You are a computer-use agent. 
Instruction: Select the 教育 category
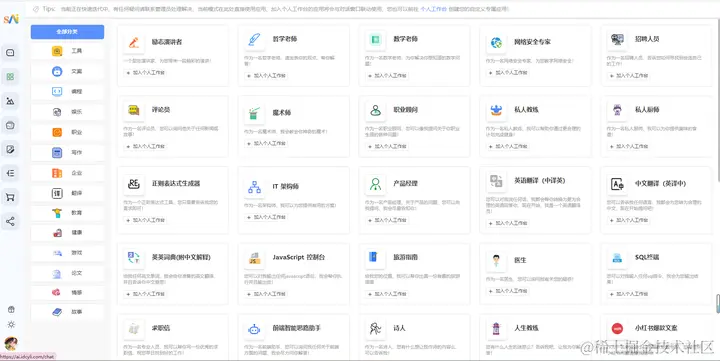(67, 213)
